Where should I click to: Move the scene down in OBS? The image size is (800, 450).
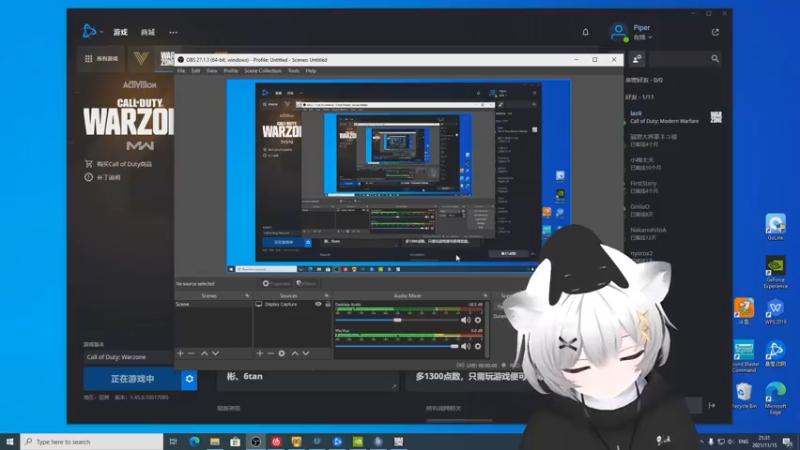[215, 353]
